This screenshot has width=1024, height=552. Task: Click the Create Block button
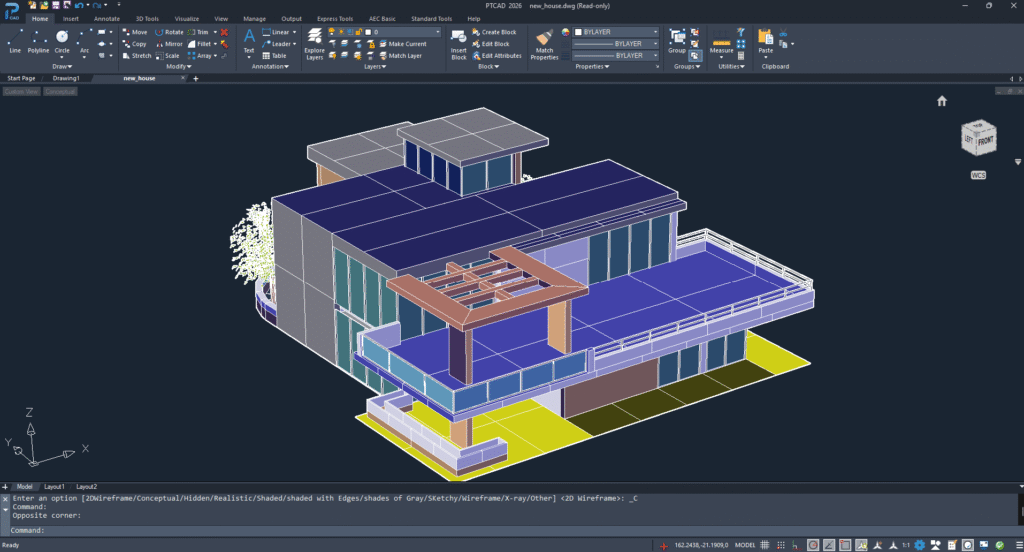click(498, 32)
